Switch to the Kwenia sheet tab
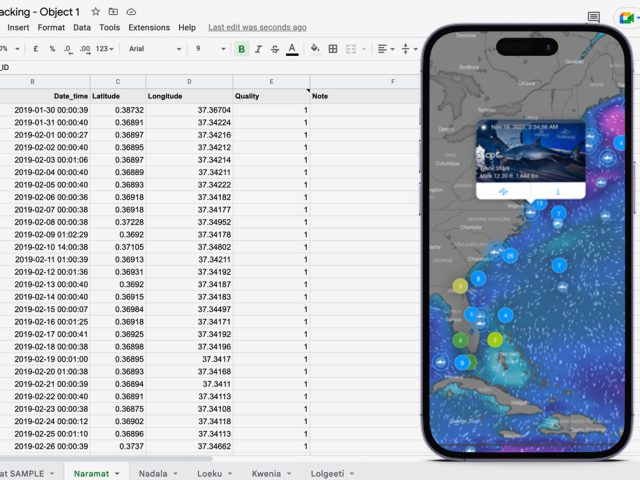This screenshot has height=480, width=640. tap(266, 473)
